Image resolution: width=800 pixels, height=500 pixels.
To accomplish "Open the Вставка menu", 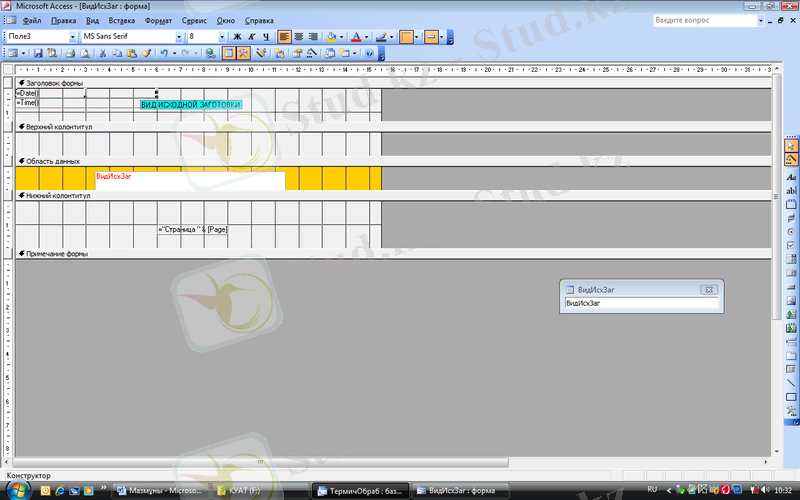I will pyautogui.click(x=121, y=21).
